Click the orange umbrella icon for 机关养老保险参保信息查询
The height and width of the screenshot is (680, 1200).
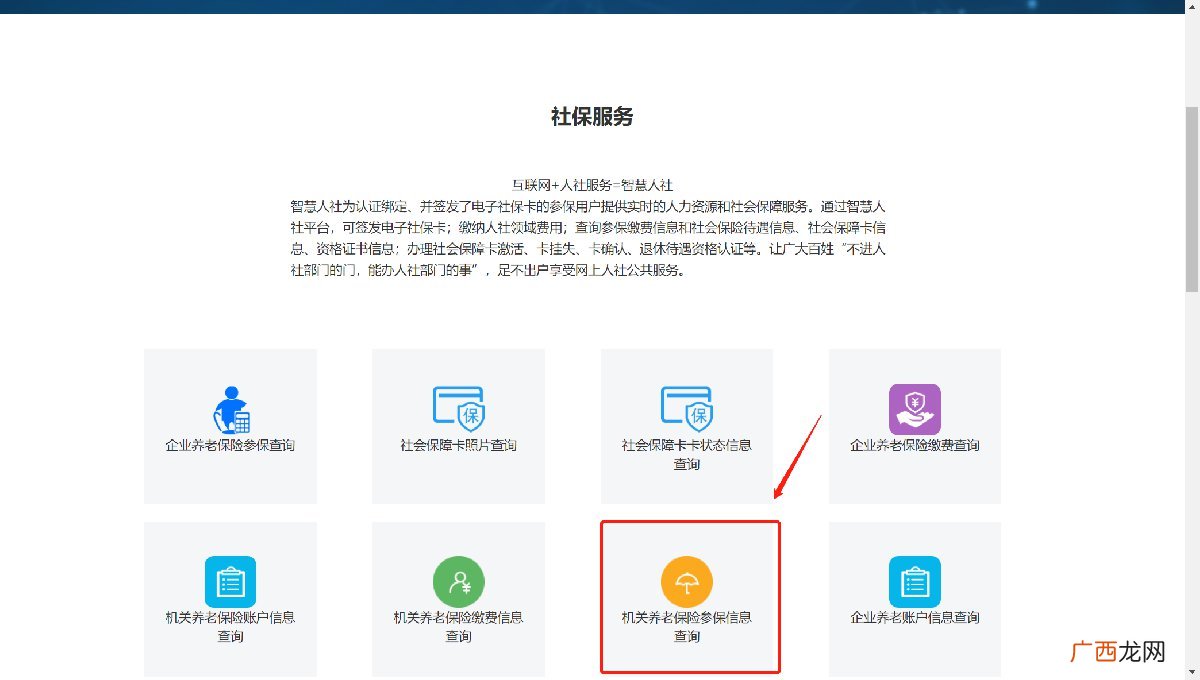(x=687, y=581)
